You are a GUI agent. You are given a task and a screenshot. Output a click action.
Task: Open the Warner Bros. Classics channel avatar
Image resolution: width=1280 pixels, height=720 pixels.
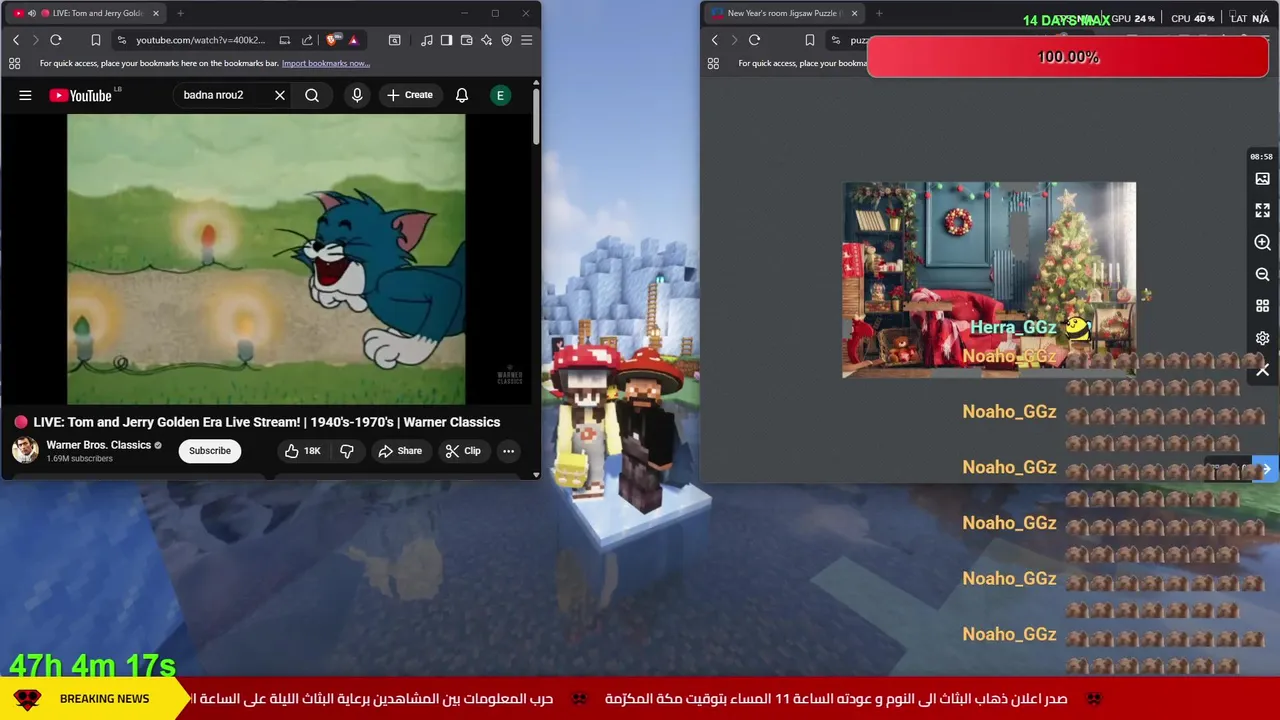click(x=25, y=450)
